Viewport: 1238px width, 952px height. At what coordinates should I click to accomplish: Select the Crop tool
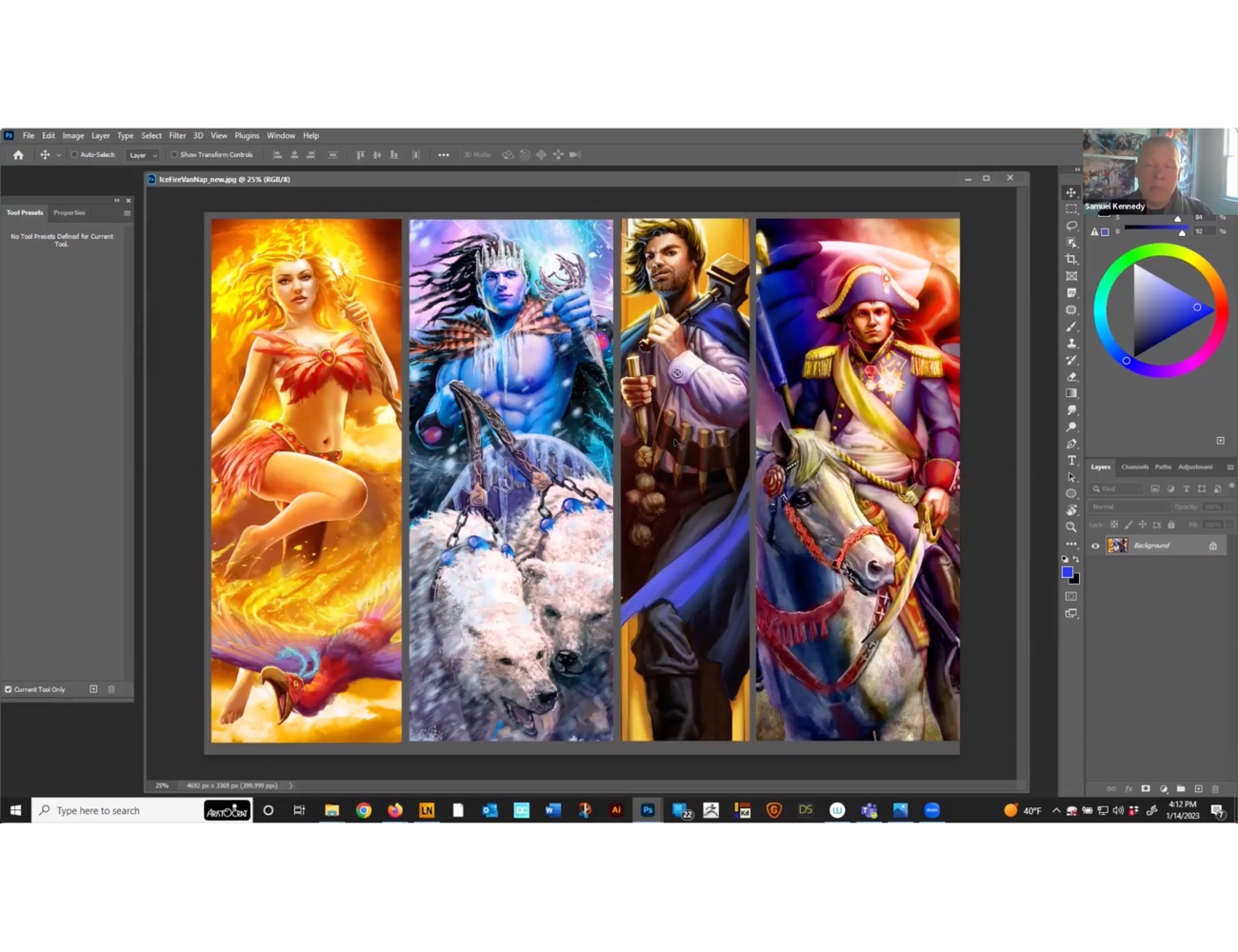coord(1070,258)
